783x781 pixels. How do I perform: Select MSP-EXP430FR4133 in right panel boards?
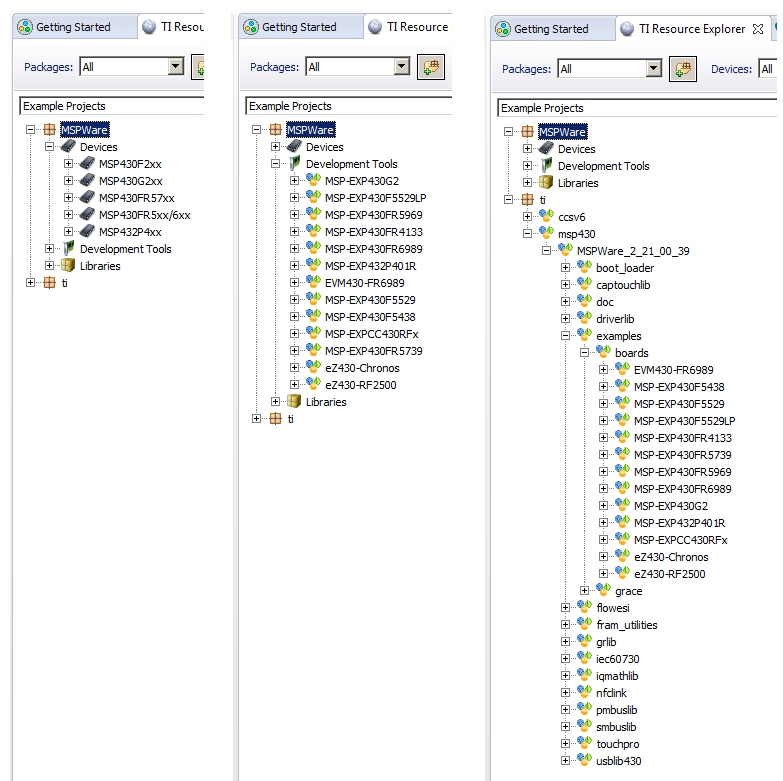coord(683,438)
